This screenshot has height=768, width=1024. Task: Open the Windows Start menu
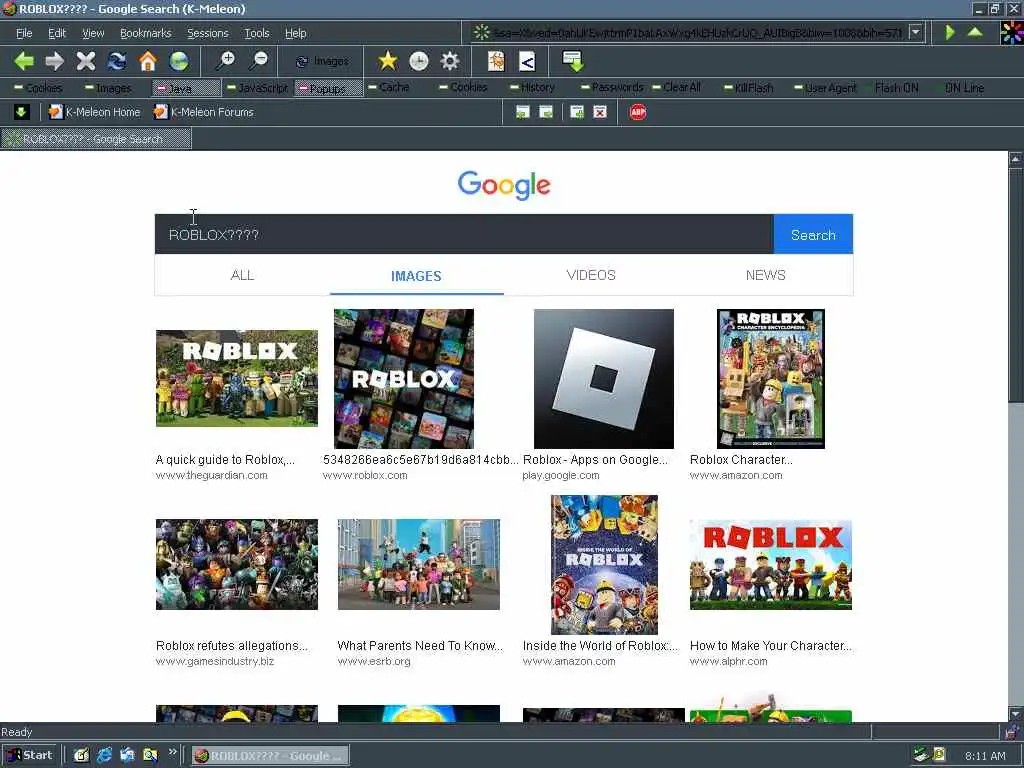click(29, 756)
